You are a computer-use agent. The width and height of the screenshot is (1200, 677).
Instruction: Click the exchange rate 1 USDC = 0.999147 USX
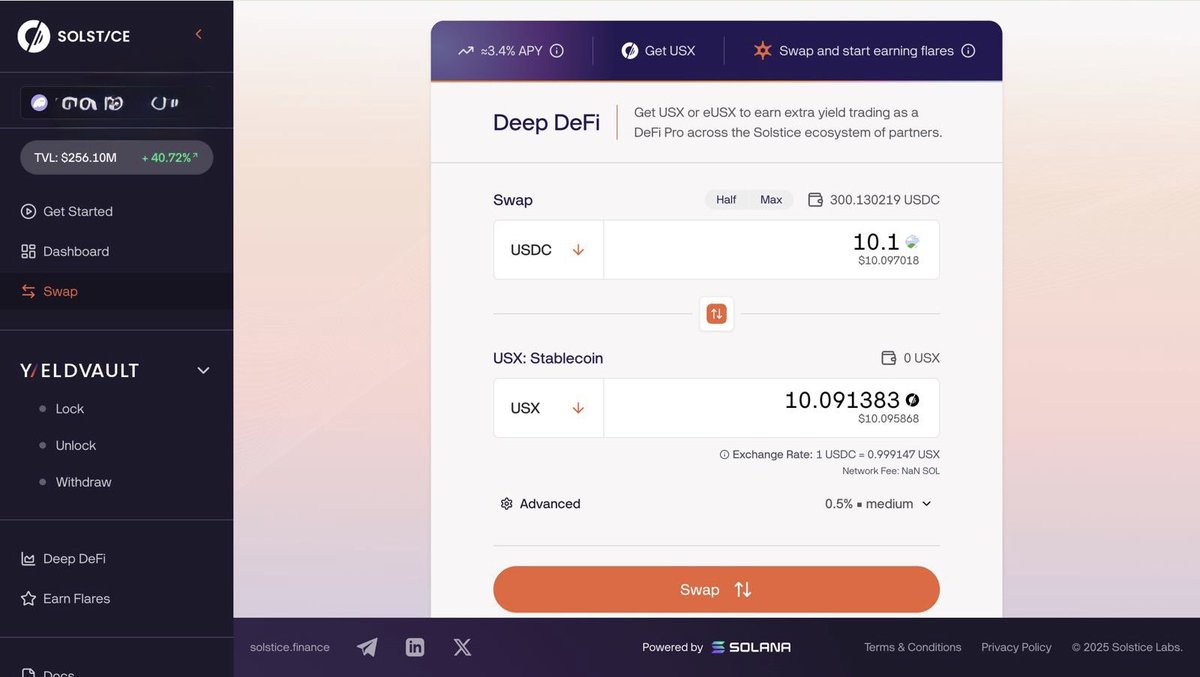[878, 454]
